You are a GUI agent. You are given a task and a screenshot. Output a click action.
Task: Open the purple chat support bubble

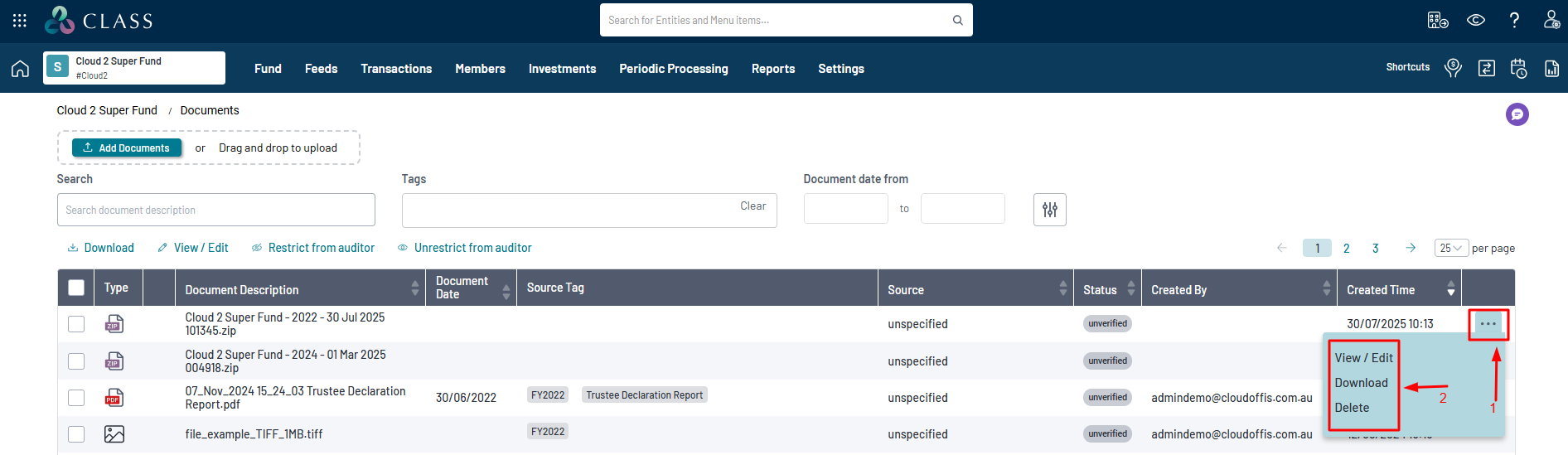[1517, 114]
